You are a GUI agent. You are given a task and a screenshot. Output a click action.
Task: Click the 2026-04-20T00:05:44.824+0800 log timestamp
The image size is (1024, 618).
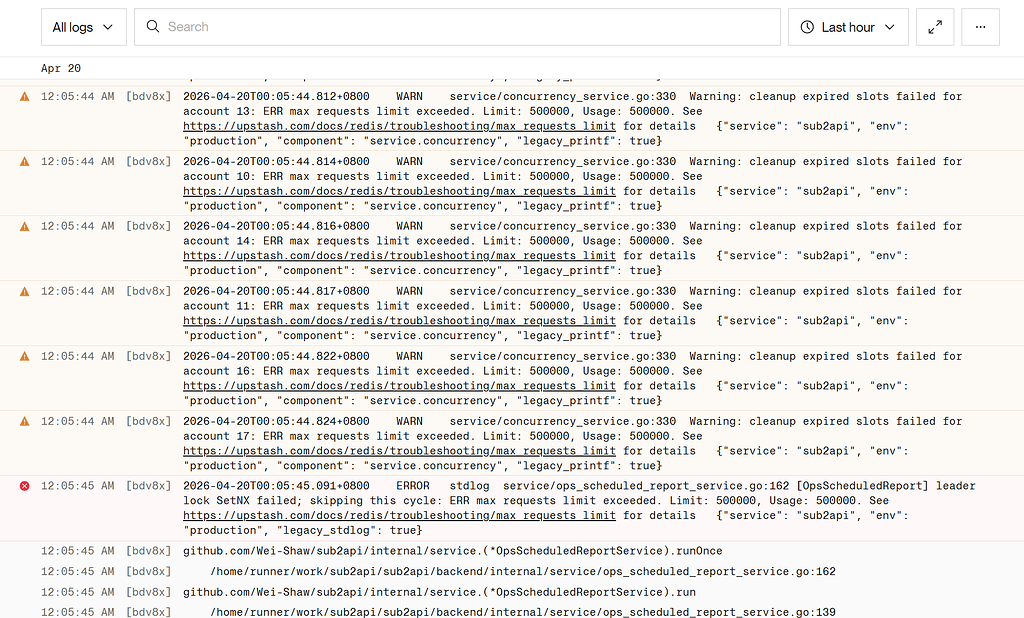[276, 421]
